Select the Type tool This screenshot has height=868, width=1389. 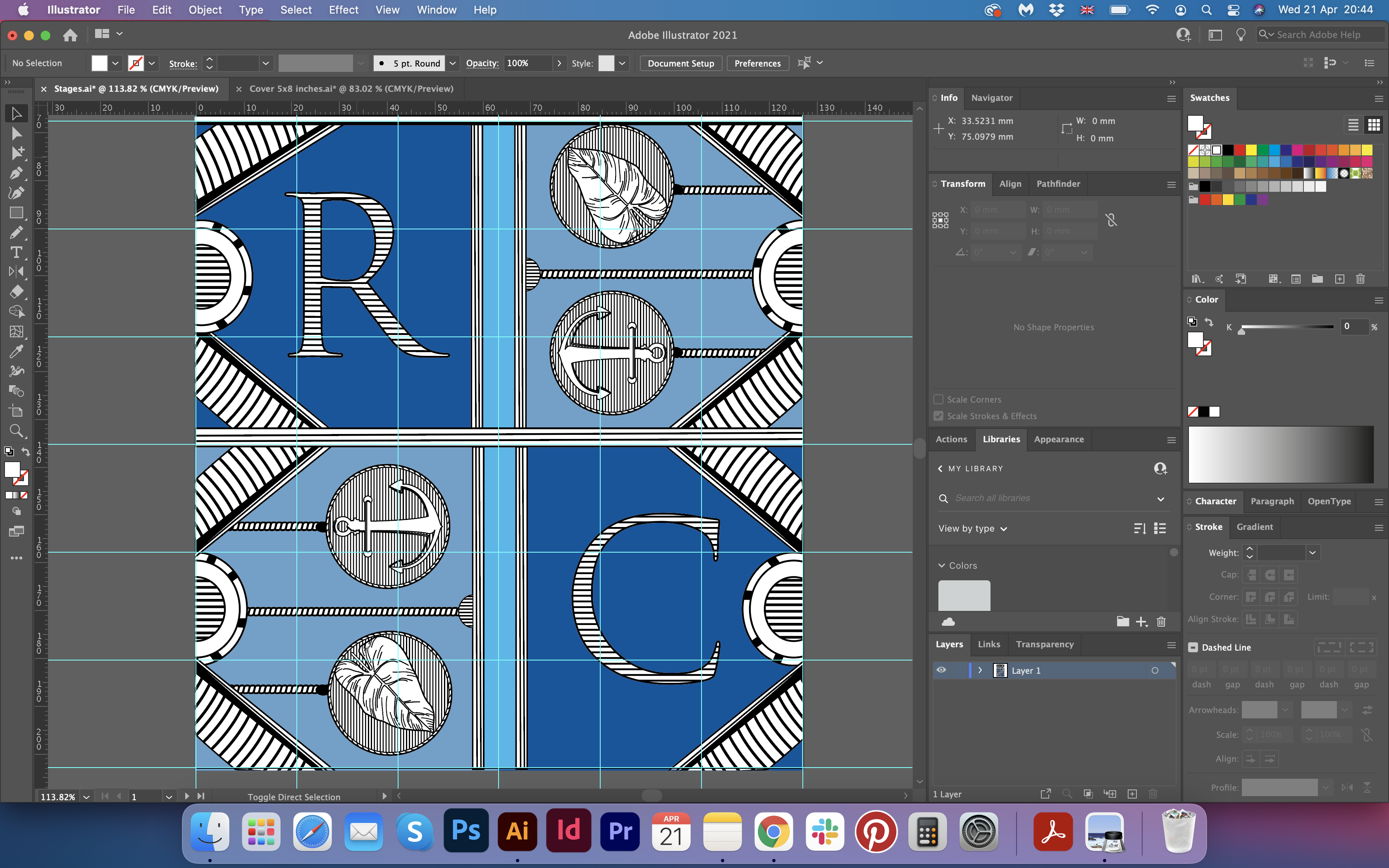click(16, 253)
